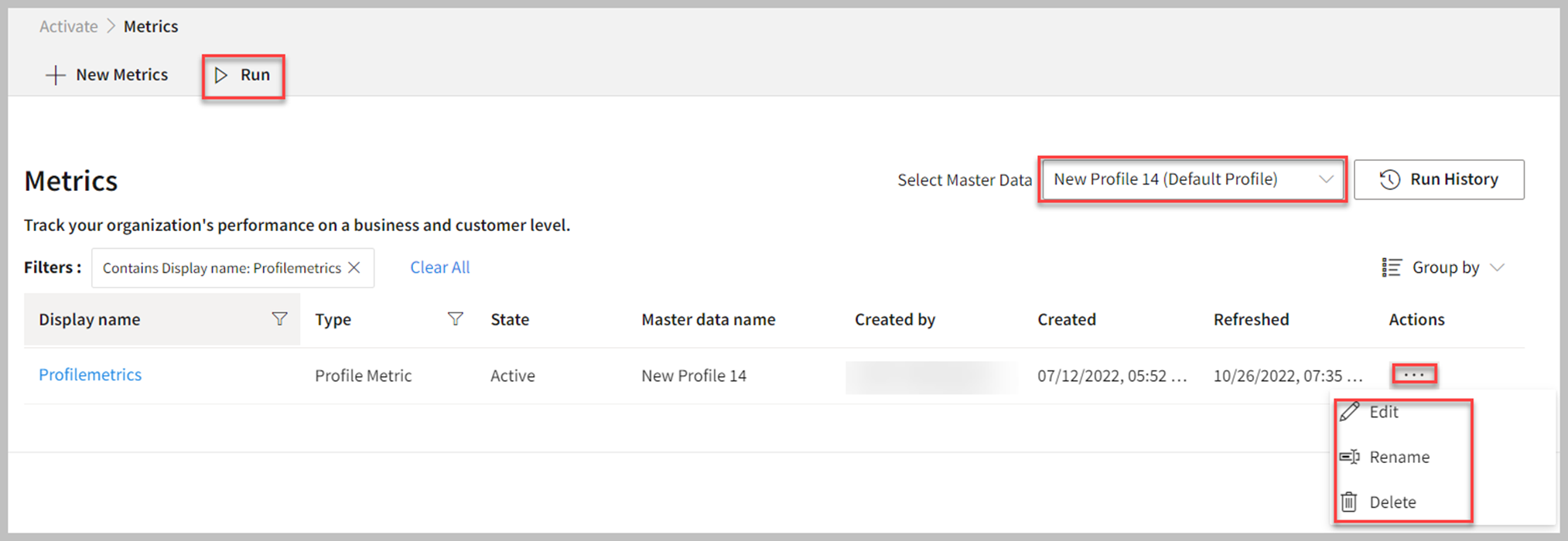Click the Run play triangle icon
The width and height of the screenshot is (1568, 541).
tap(221, 75)
